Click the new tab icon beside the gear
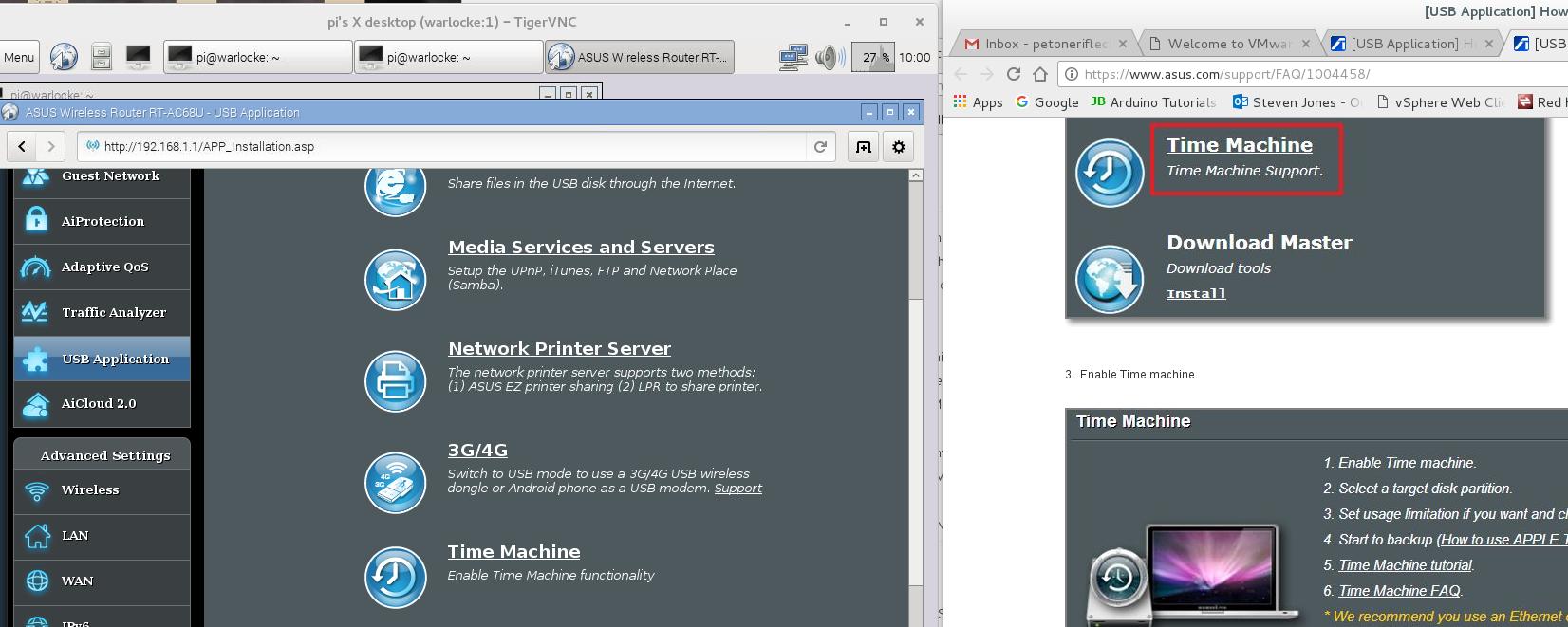The height and width of the screenshot is (627, 1568). [x=864, y=146]
